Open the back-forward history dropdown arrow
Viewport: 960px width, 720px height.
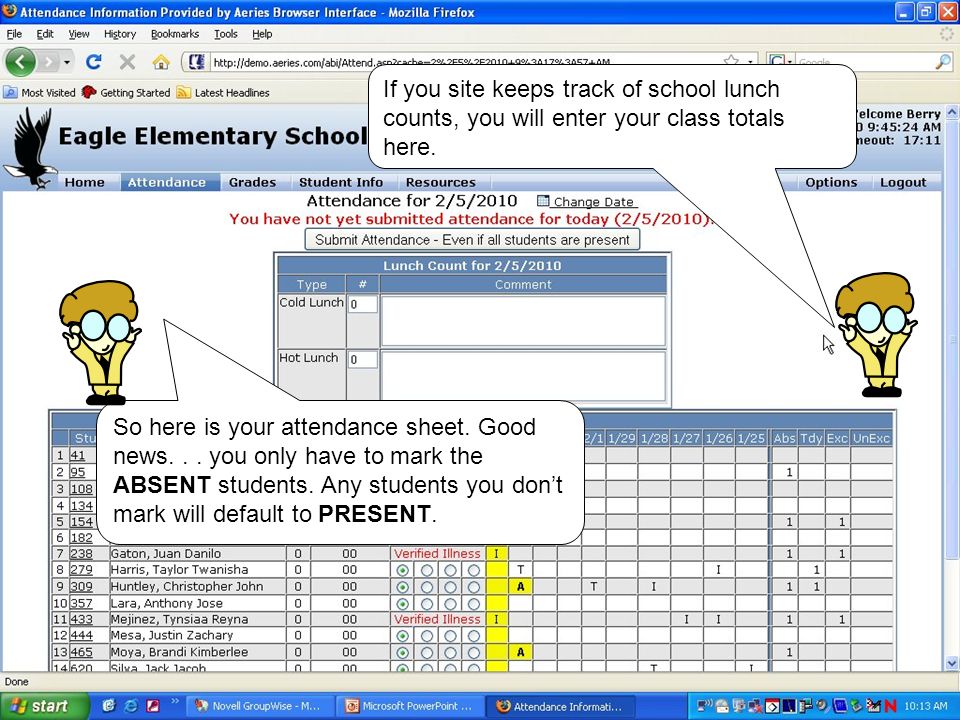pos(67,62)
